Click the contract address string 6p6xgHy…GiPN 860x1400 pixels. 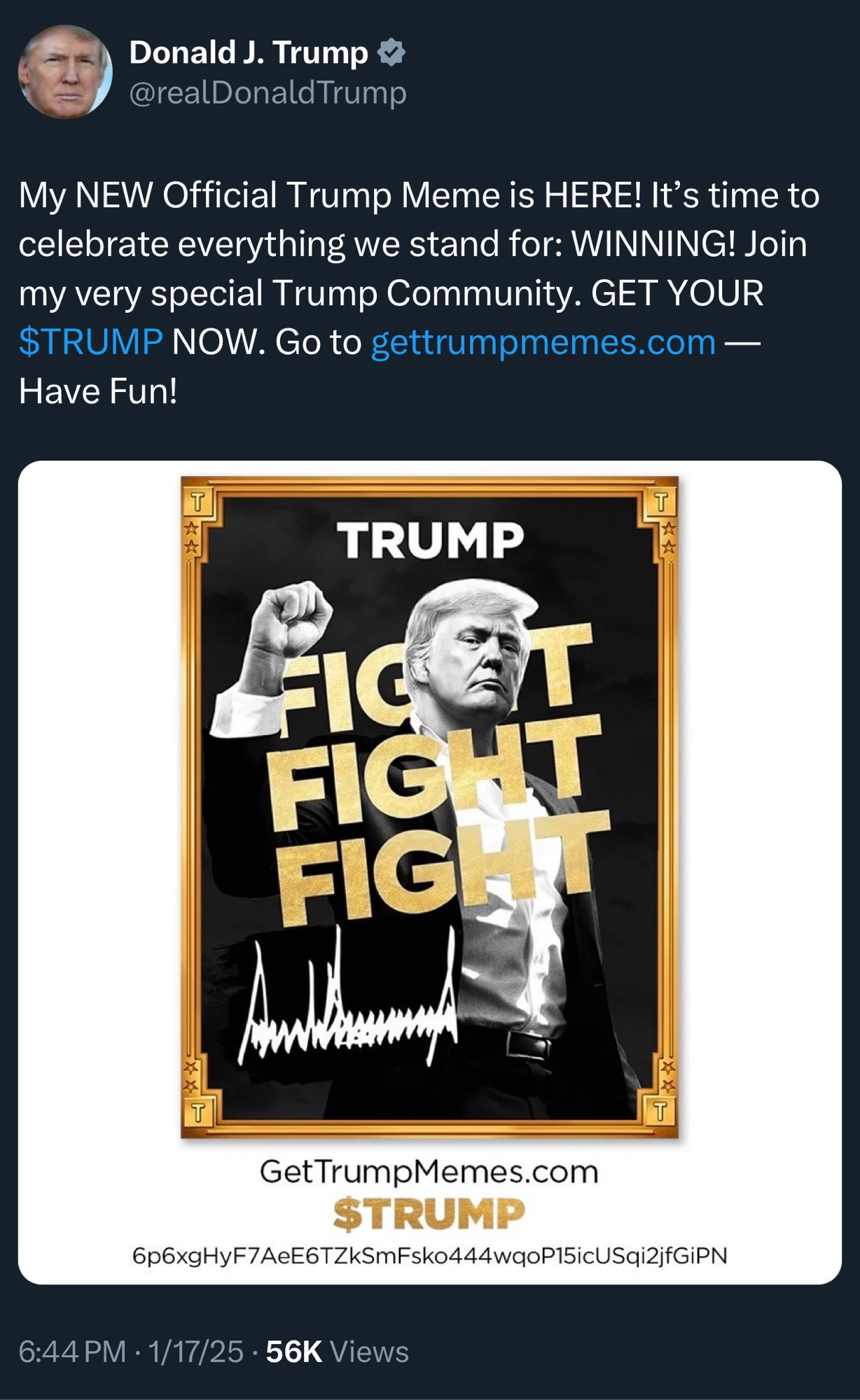click(x=430, y=1255)
